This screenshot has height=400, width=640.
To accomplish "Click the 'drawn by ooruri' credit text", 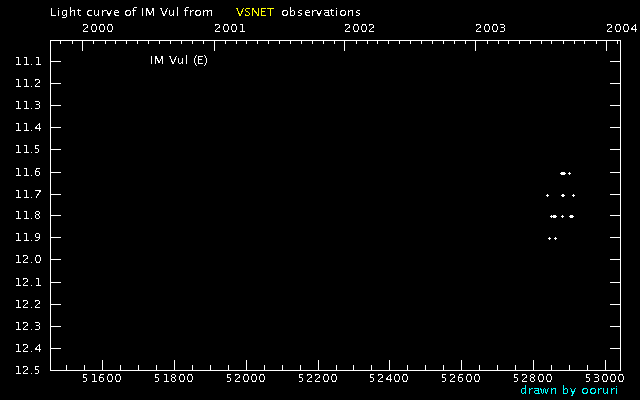I will coord(569,390).
